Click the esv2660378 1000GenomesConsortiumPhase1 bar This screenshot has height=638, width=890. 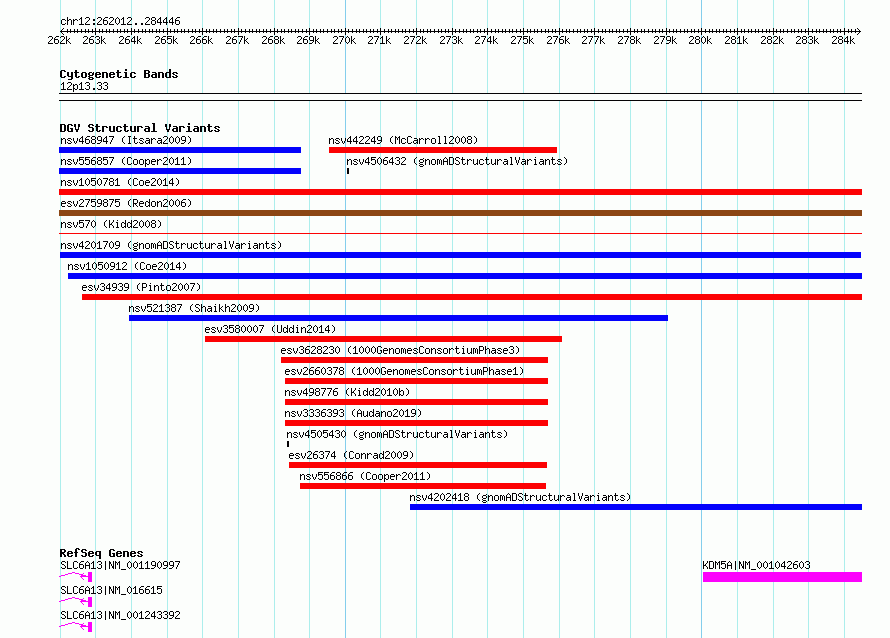click(x=417, y=381)
